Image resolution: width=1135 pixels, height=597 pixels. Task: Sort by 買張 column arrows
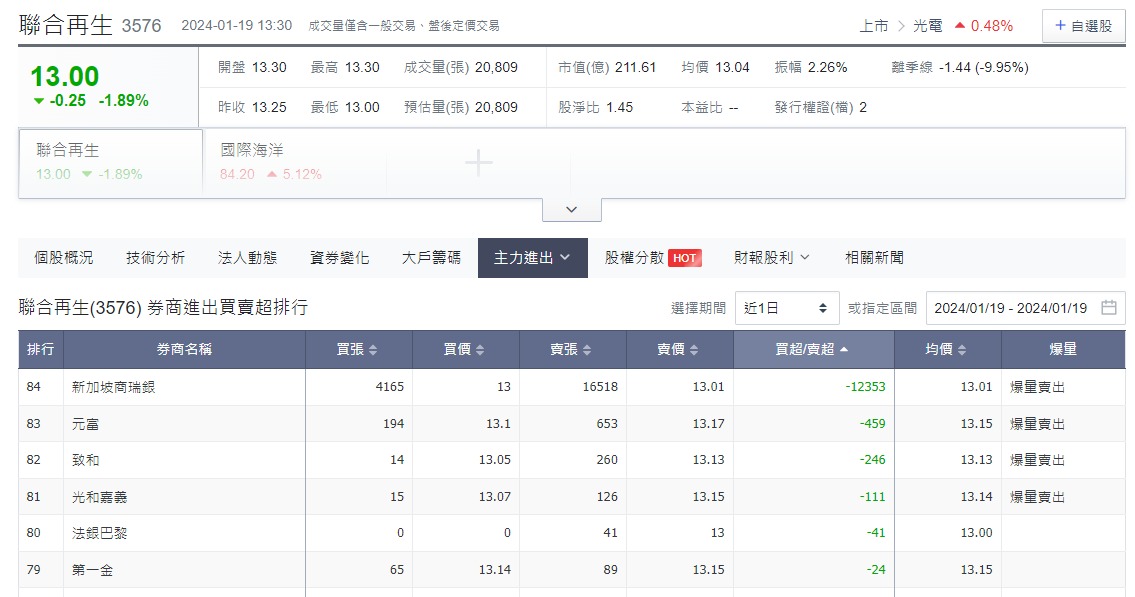click(373, 350)
